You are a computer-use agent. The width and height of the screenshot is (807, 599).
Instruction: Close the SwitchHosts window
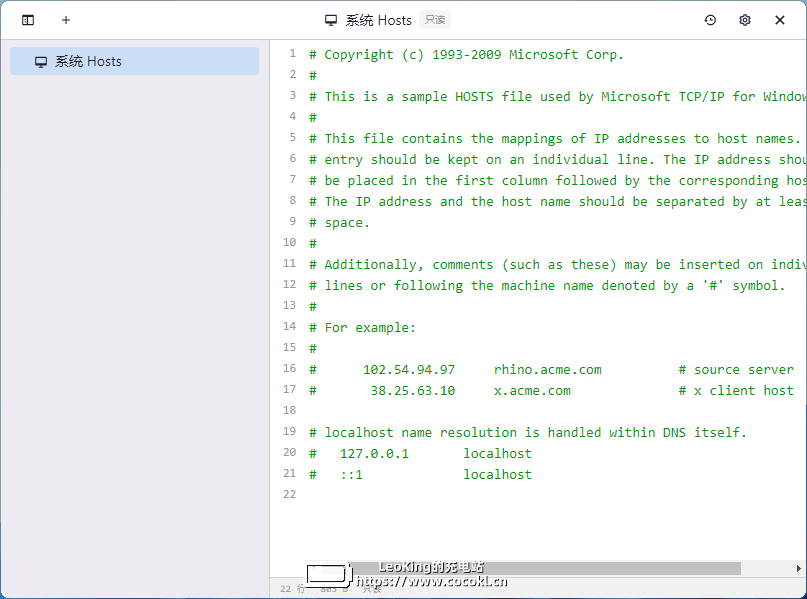(x=780, y=20)
